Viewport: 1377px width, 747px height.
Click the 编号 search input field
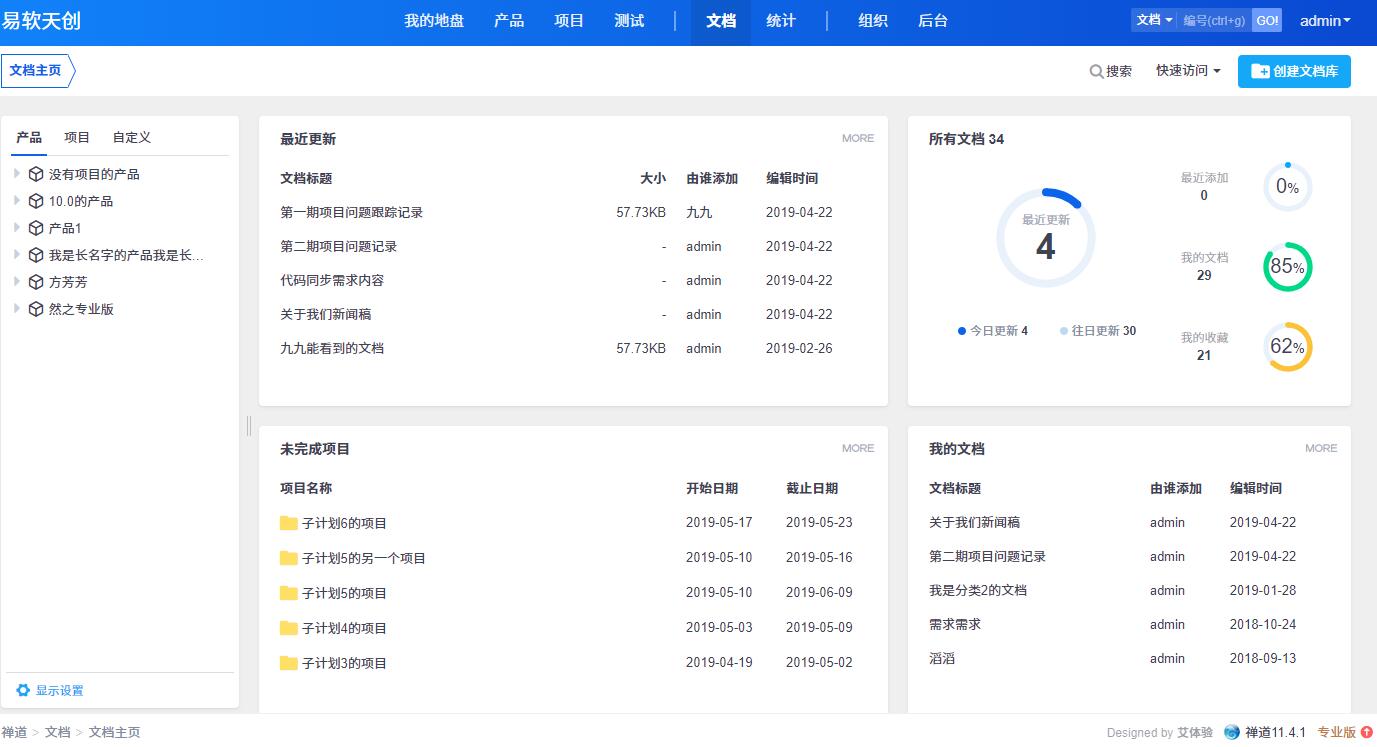1214,20
